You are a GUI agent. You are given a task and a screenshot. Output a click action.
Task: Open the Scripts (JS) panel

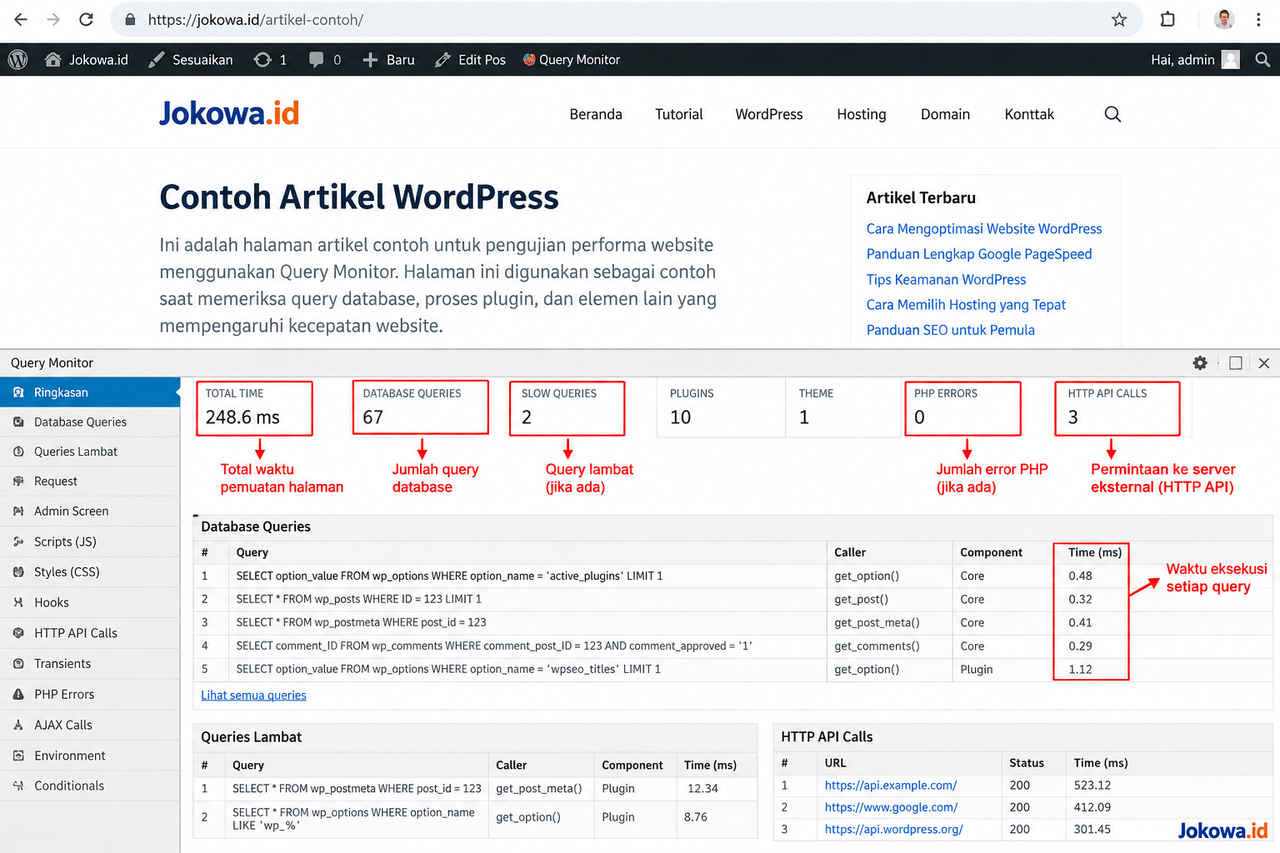(x=90, y=542)
